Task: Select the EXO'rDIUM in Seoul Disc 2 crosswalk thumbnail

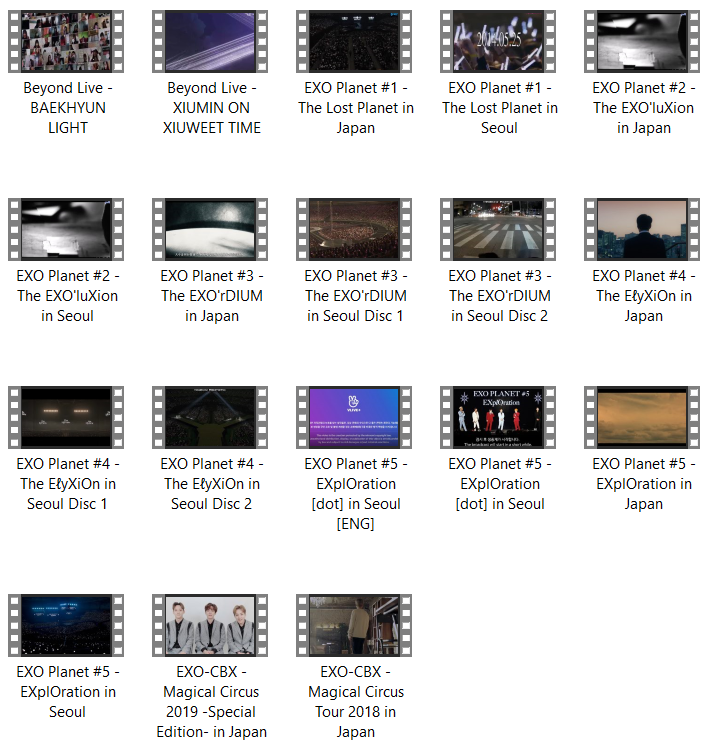Action: click(x=498, y=229)
